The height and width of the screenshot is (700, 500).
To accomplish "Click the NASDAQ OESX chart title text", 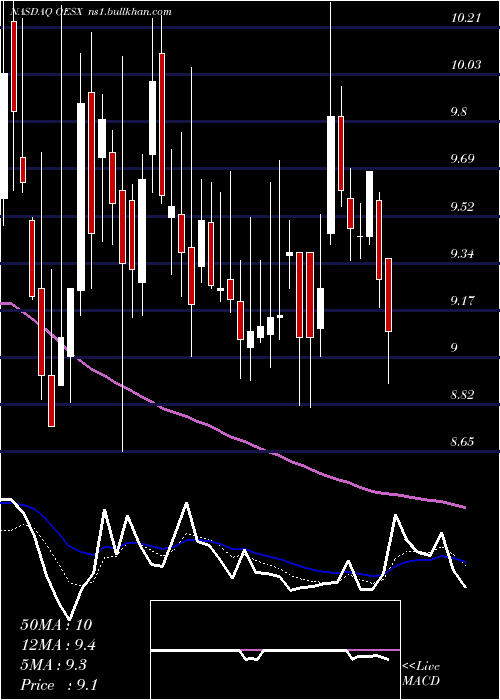I will (45, 12).
